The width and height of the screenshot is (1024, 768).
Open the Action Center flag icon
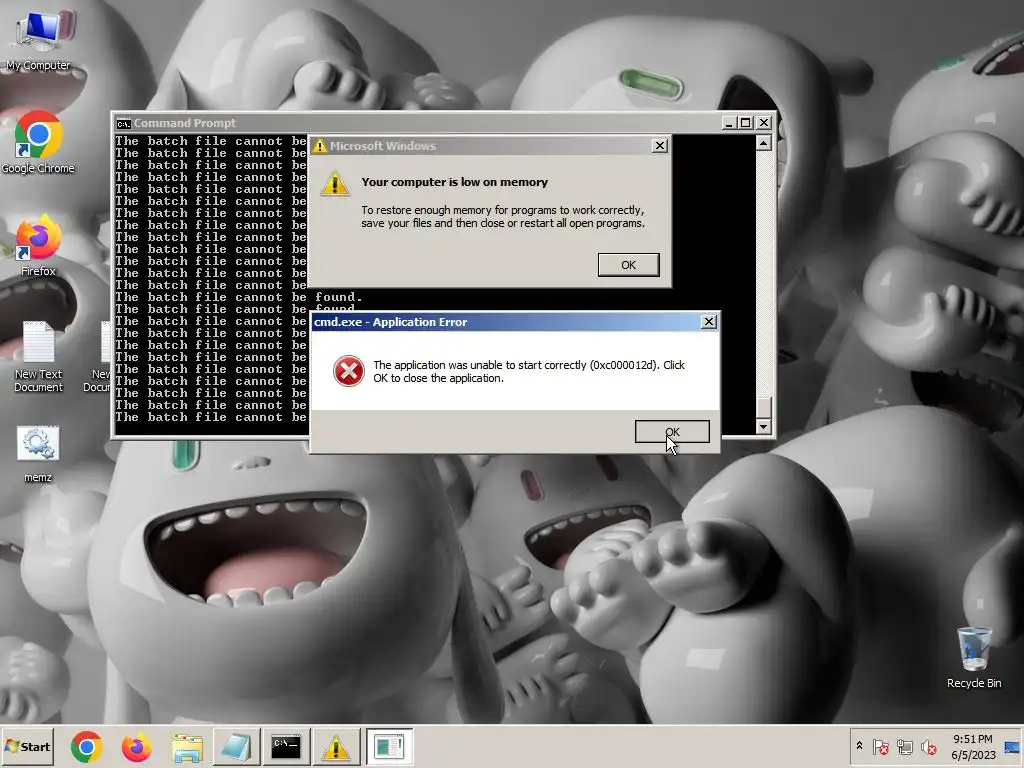[x=880, y=746]
